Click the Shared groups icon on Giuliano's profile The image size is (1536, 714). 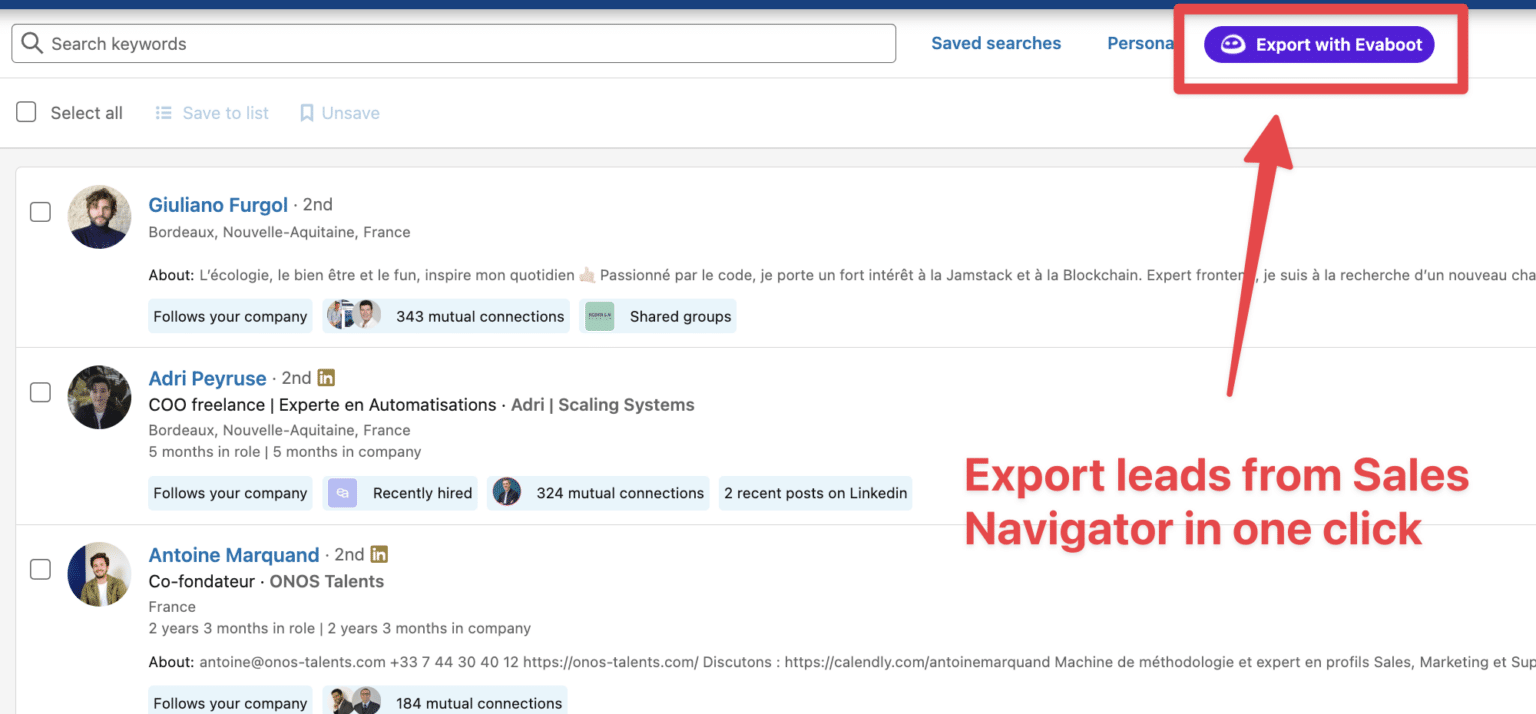(598, 316)
